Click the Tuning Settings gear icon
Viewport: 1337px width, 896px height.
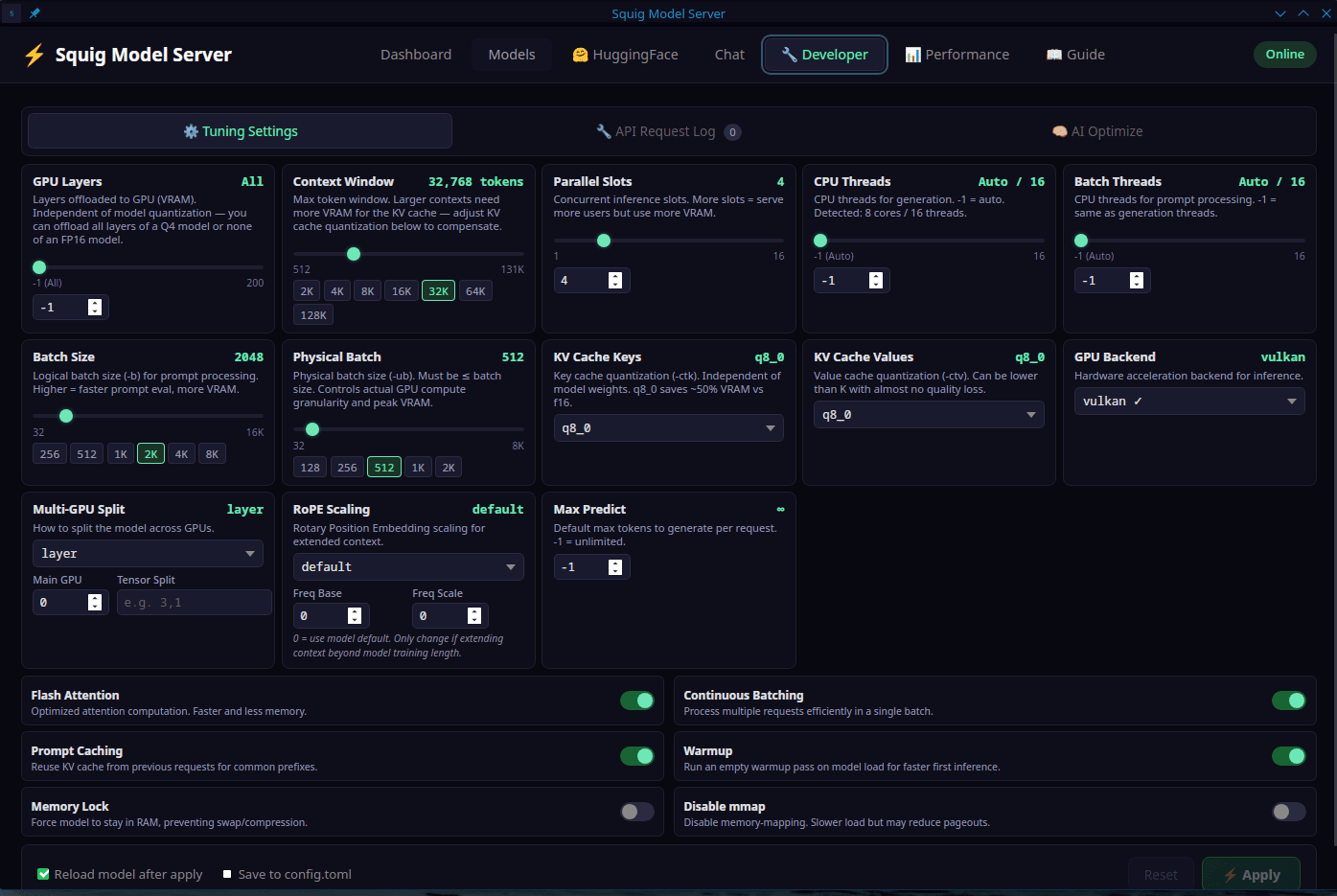coord(189,130)
